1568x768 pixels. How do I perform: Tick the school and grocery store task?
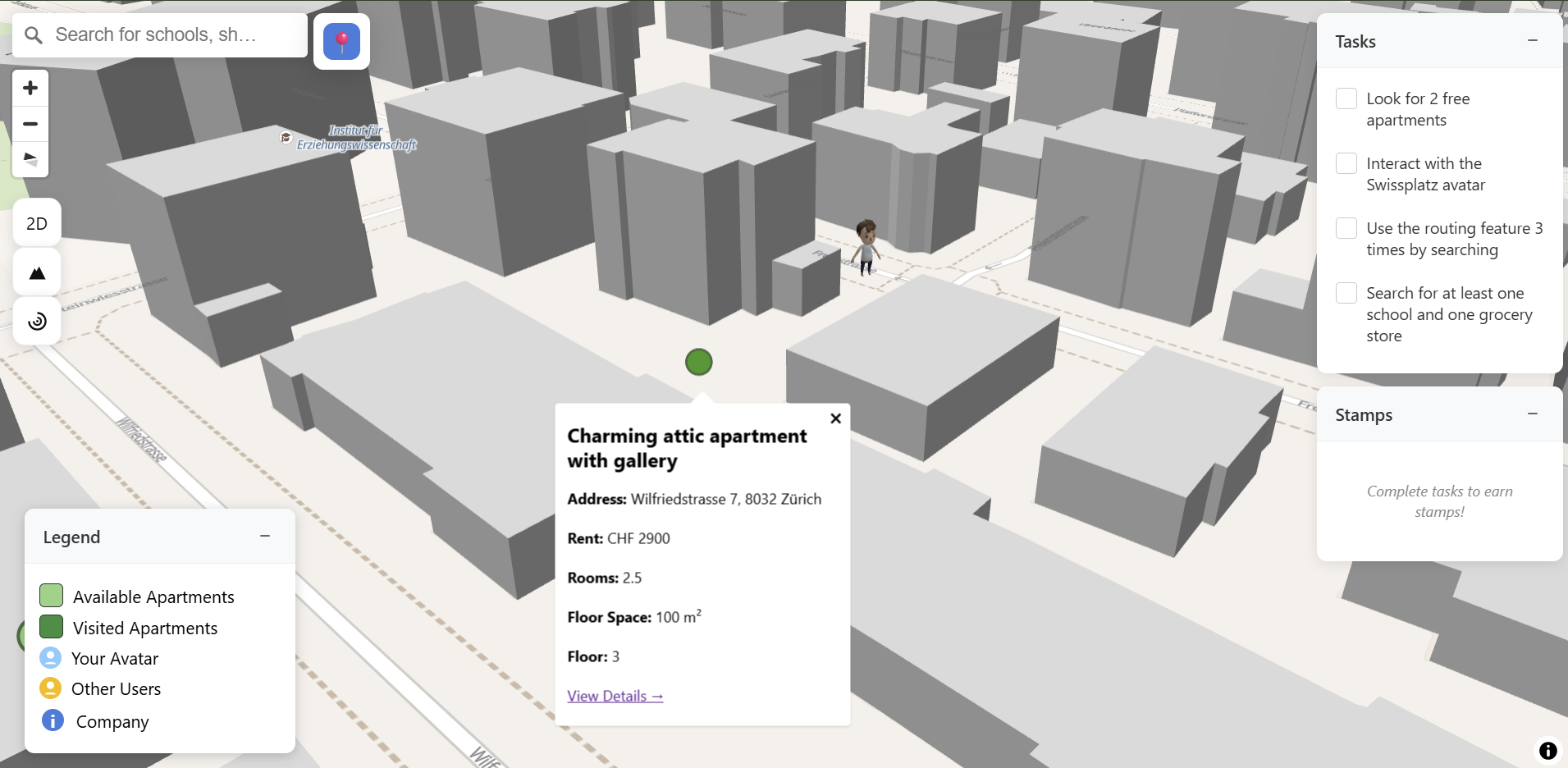(1346, 293)
